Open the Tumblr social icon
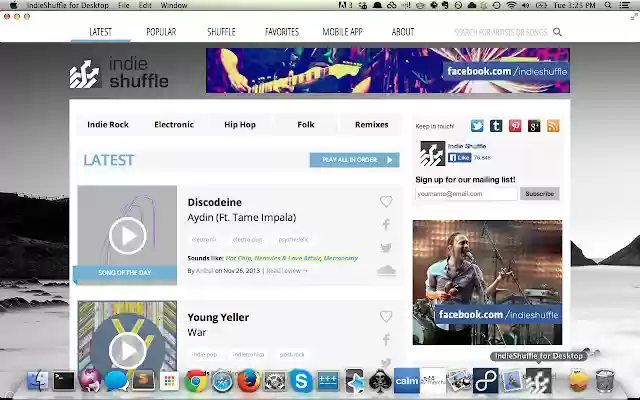This screenshot has height=400, width=640. 496,126
